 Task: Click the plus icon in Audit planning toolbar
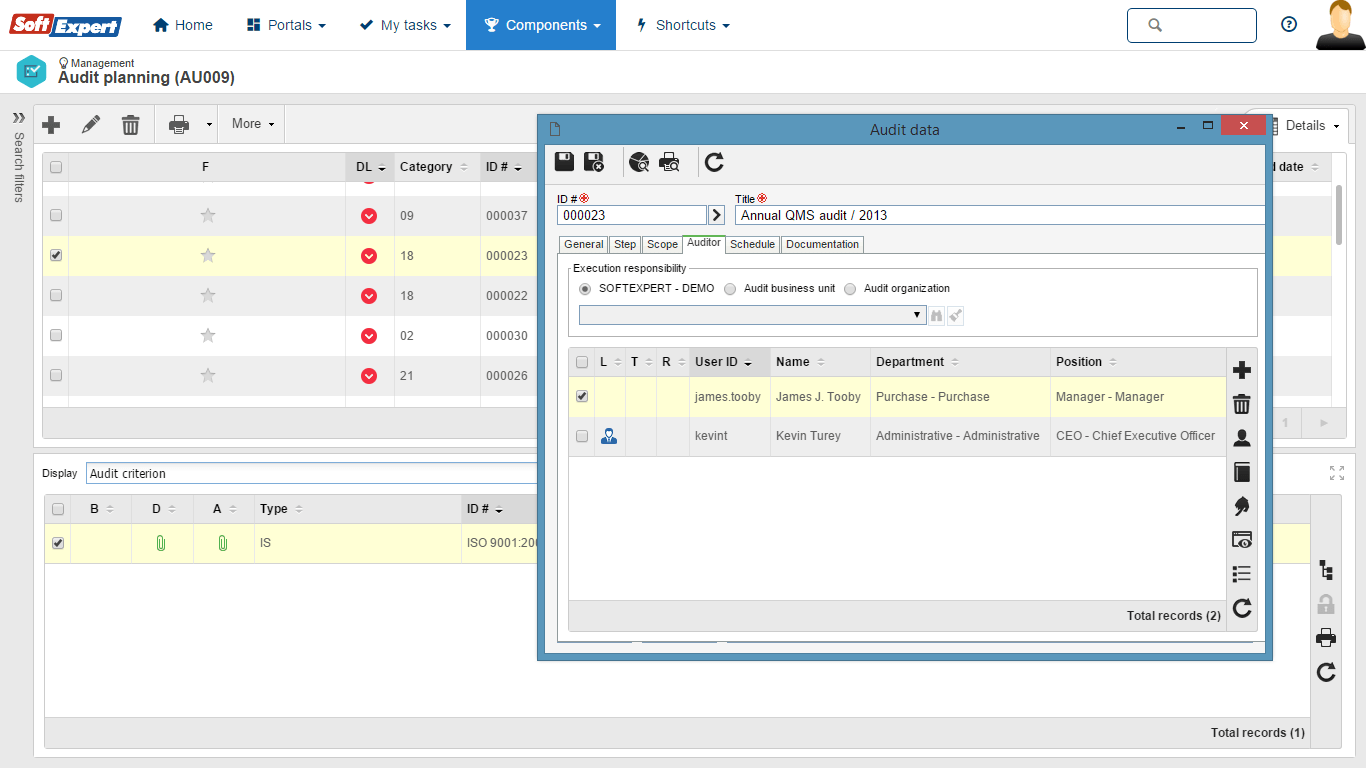tap(51, 124)
